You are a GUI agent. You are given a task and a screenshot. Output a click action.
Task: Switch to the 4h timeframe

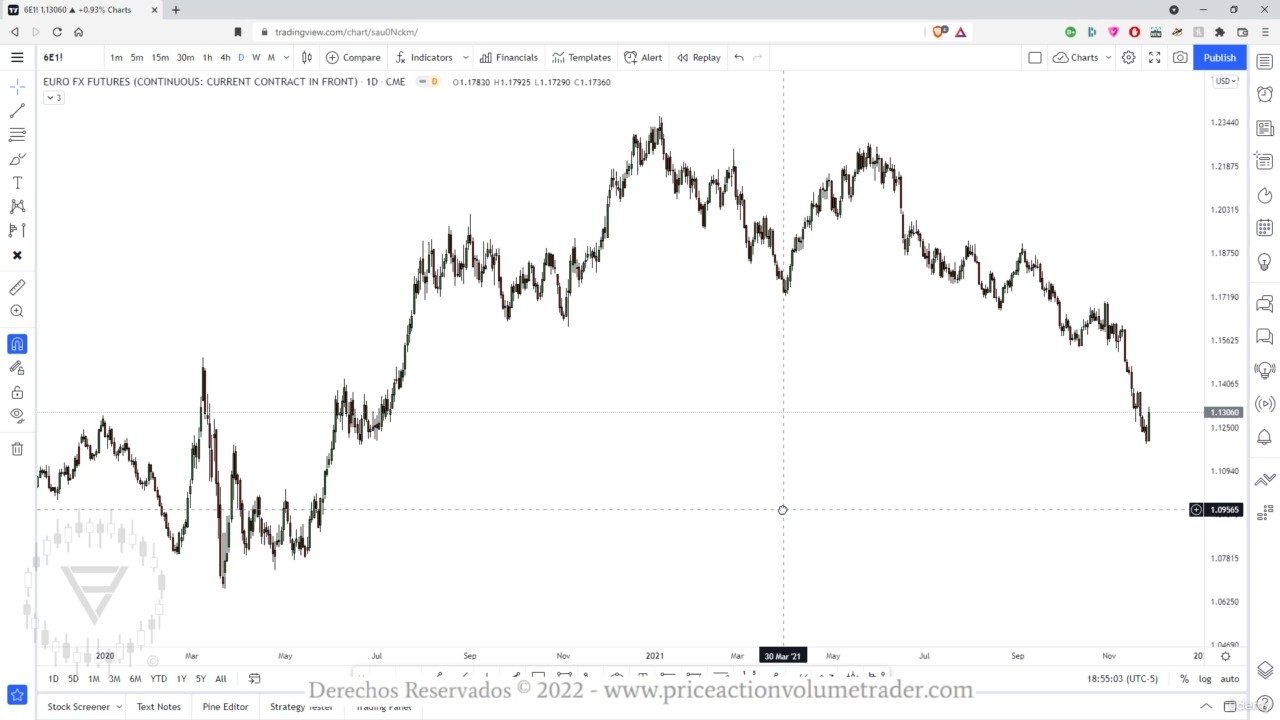point(225,57)
